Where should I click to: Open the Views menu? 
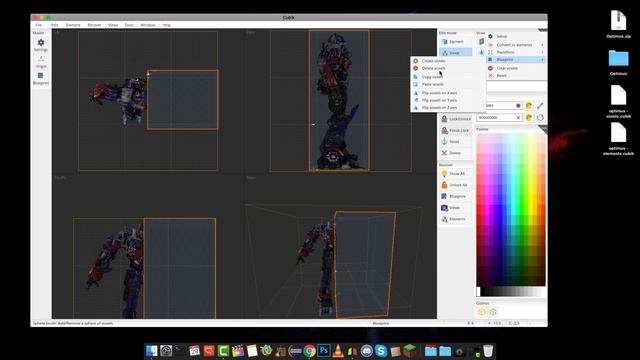click(x=113, y=25)
